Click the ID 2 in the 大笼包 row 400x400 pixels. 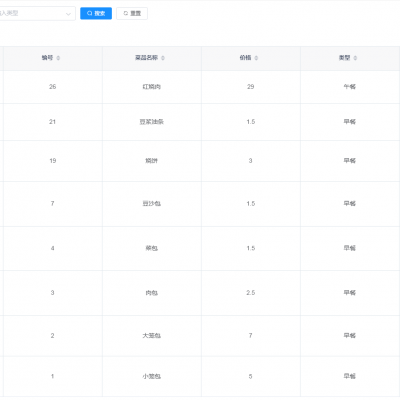(x=52, y=335)
